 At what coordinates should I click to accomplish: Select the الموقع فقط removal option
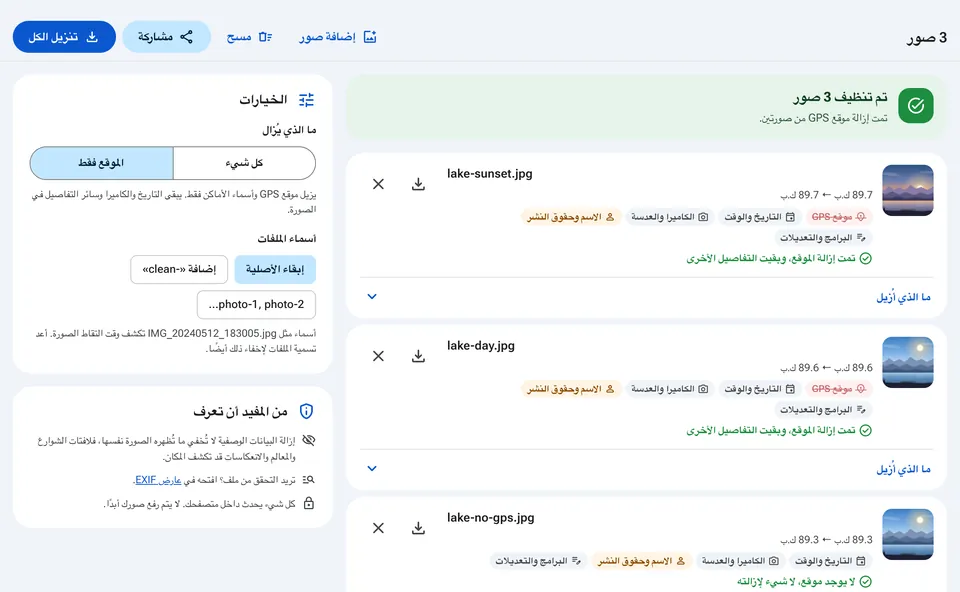pos(102,163)
